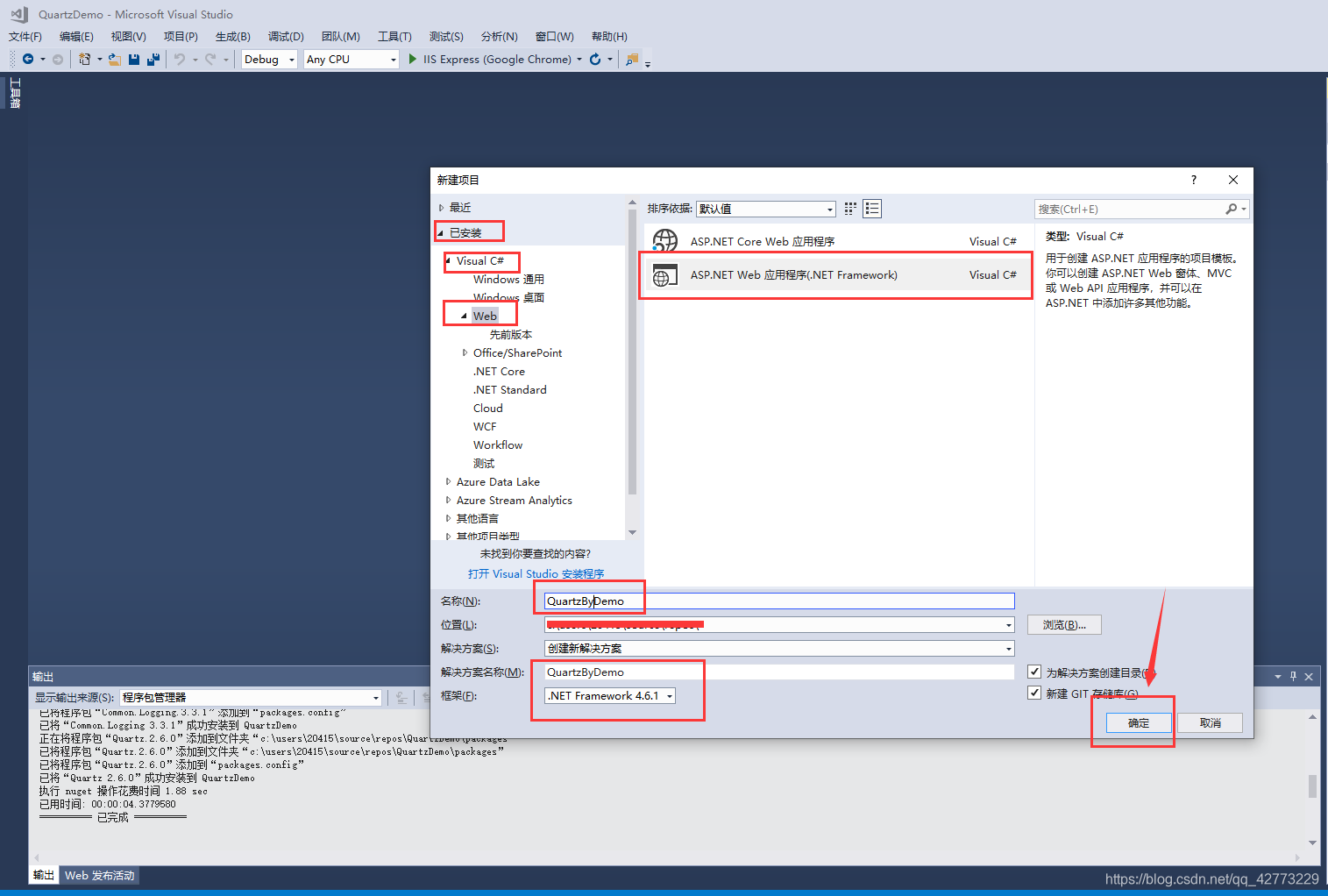Open the Toolbox side tab
Screen dimensions: 1328x896
(15, 93)
